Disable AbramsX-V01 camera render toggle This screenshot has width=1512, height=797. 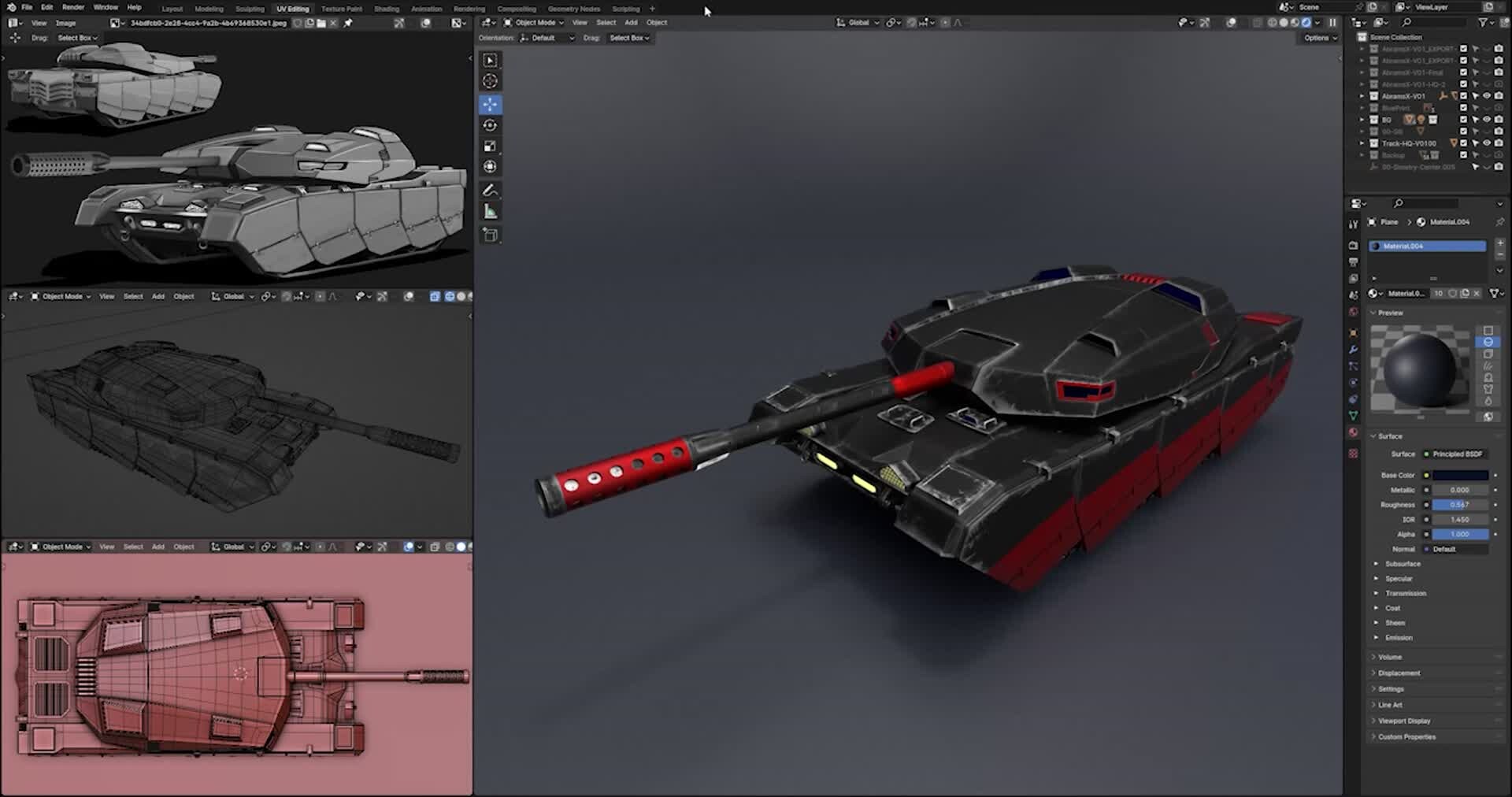(1499, 95)
